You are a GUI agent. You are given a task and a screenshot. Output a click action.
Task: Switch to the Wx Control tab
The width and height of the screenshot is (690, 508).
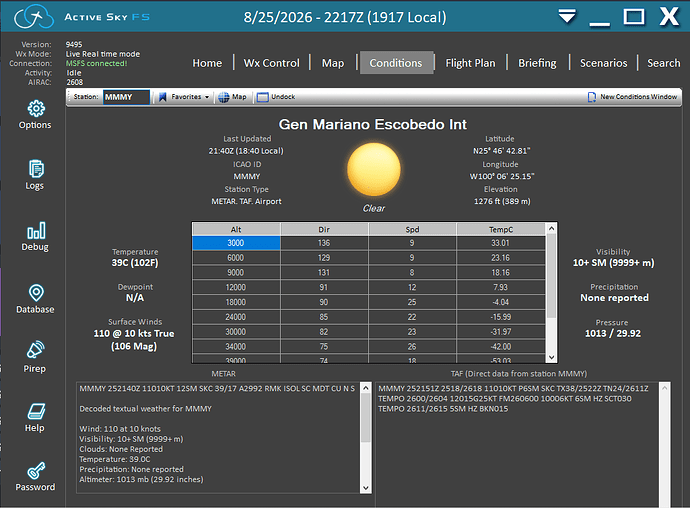coord(272,63)
